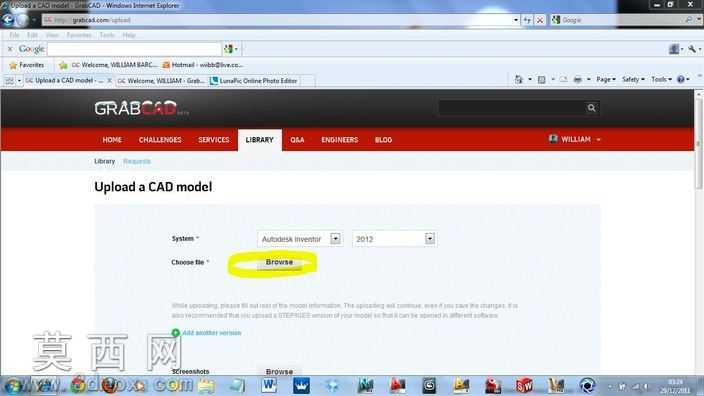
Task: Open the View menu
Action: [x=52, y=35]
